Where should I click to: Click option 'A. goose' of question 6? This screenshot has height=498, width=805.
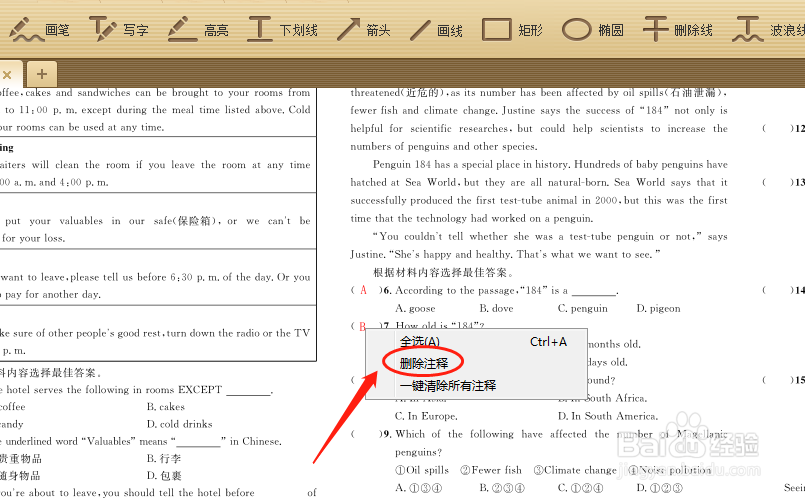tap(415, 309)
